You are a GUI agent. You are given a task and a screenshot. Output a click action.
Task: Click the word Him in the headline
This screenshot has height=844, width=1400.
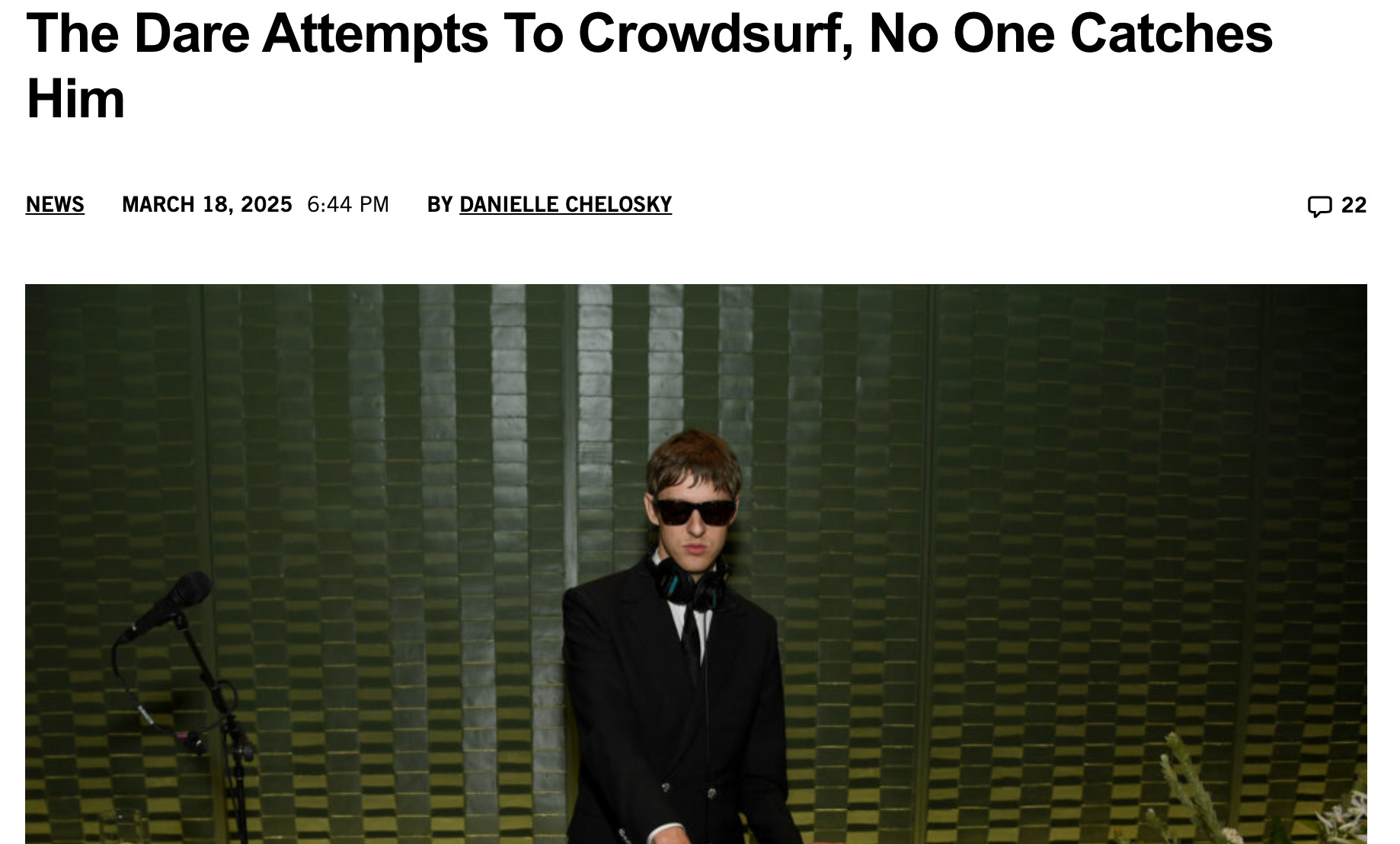(75, 100)
